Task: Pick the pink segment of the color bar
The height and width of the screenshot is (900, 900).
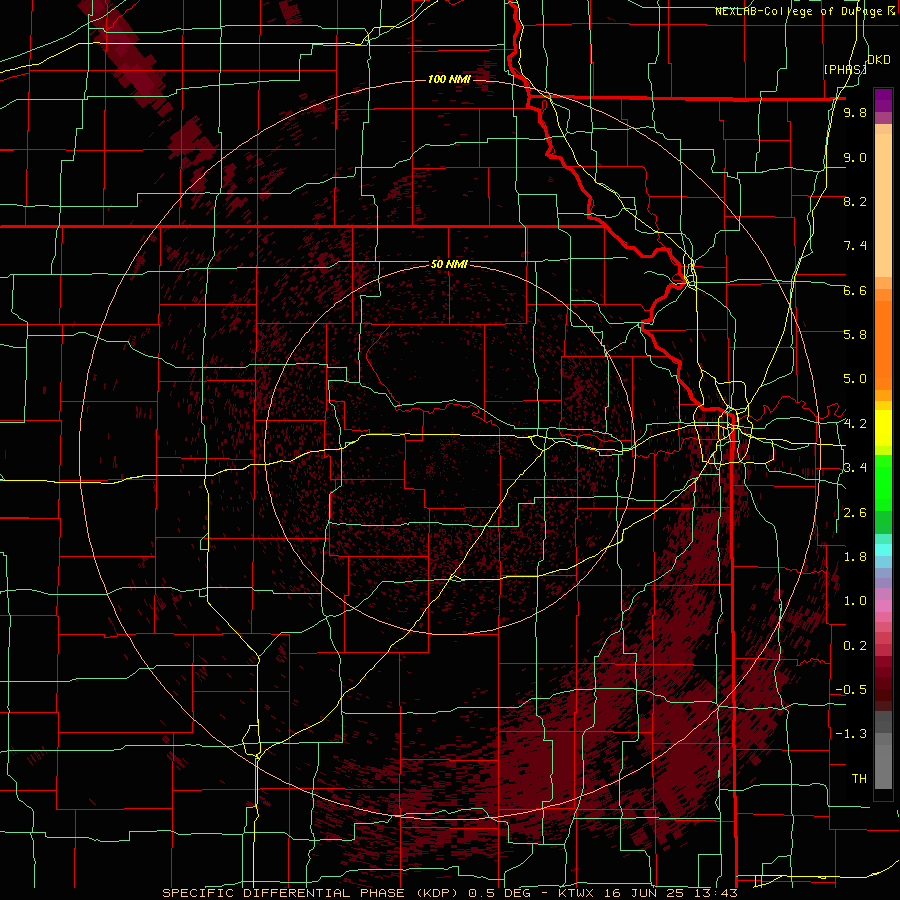Action: point(883,606)
